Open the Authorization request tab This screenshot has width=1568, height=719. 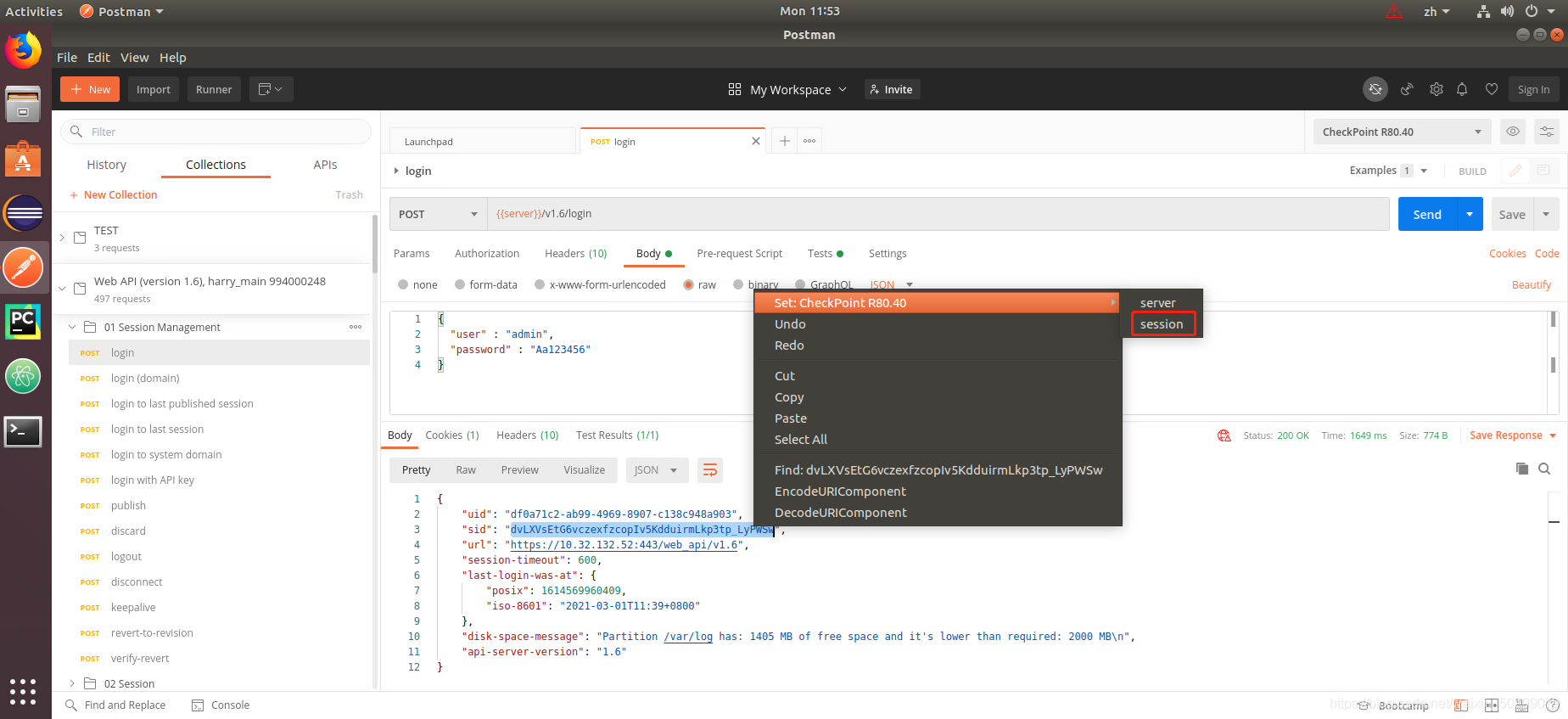click(487, 254)
